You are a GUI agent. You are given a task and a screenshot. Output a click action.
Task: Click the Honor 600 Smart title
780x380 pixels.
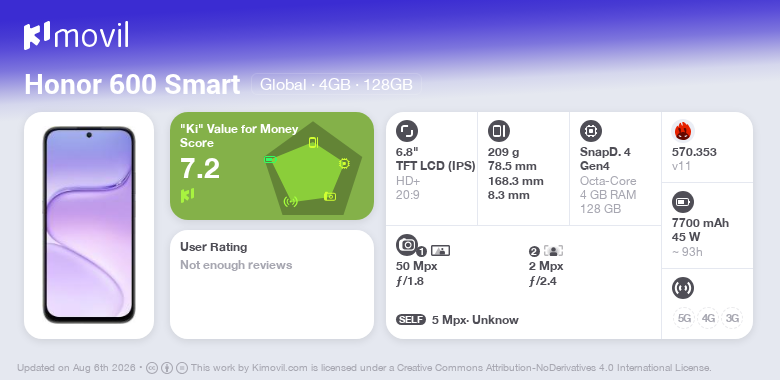[x=132, y=85]
